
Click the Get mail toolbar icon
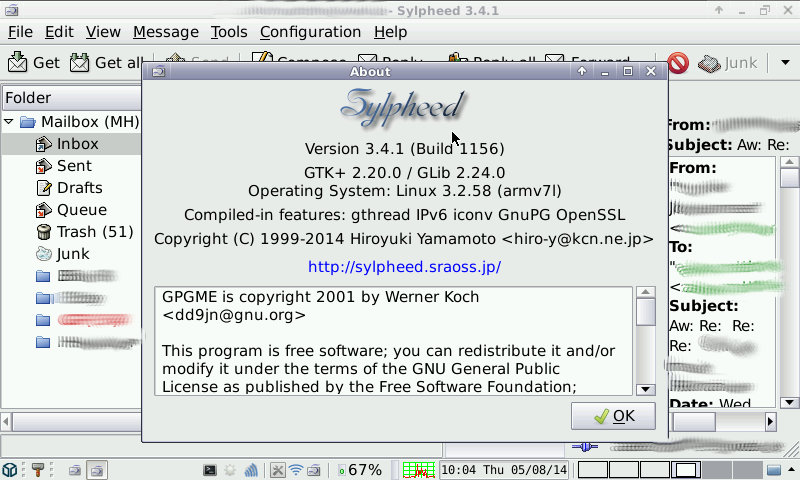(18, 62)
